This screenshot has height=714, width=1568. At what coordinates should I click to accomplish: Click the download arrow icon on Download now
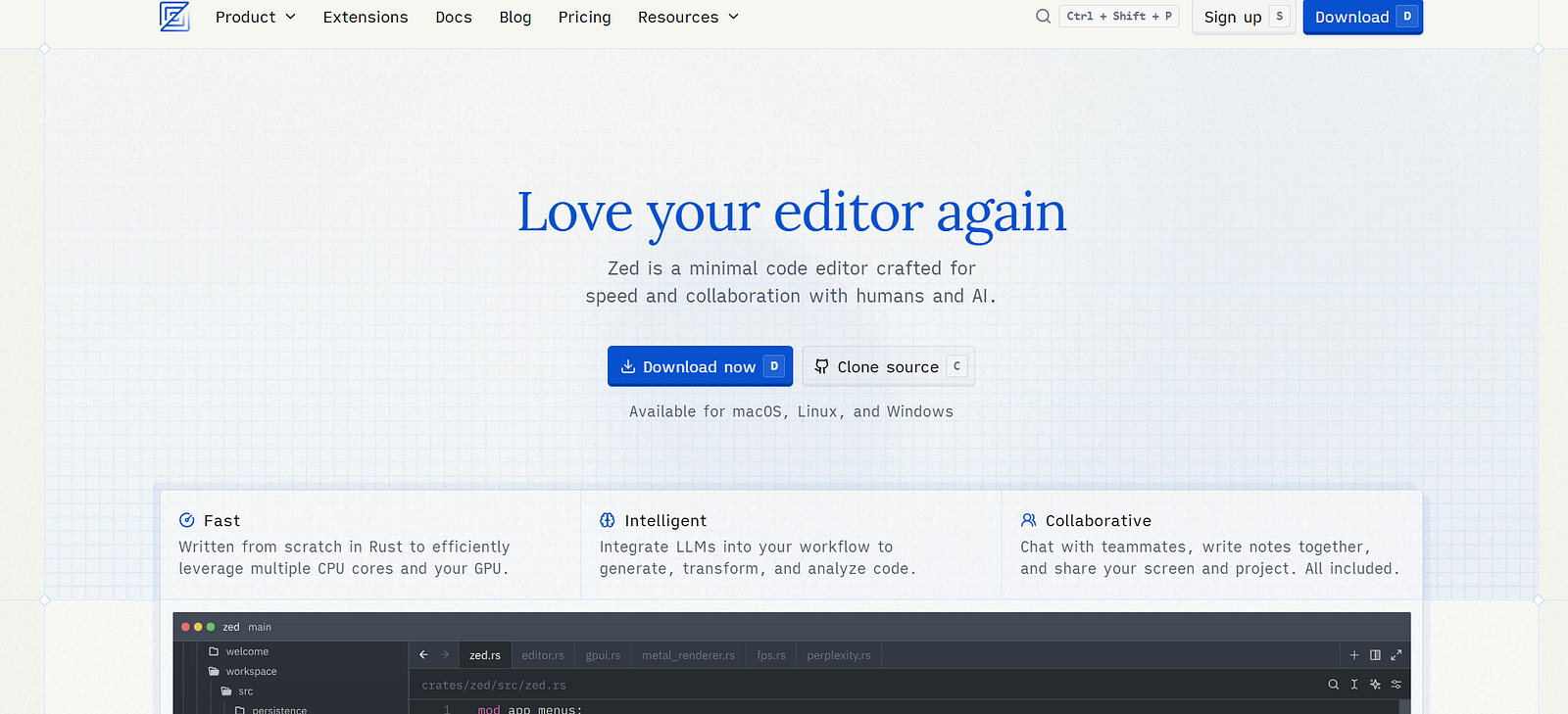628,366
